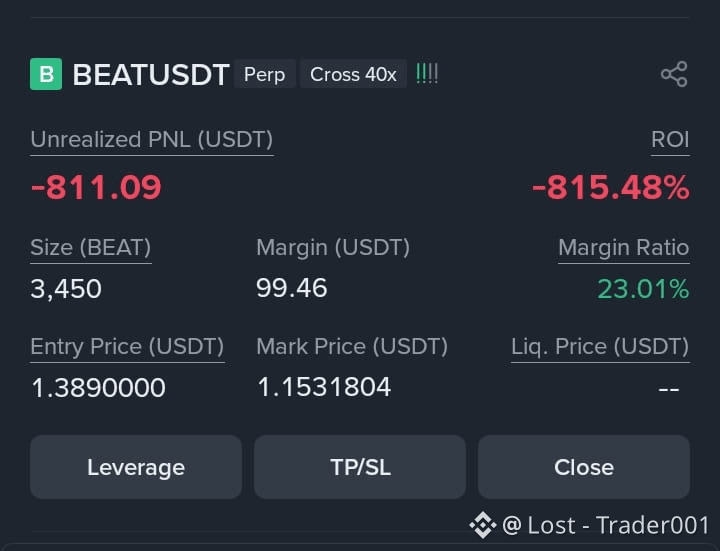Click the -815.48% ROI value

point(611,187)
